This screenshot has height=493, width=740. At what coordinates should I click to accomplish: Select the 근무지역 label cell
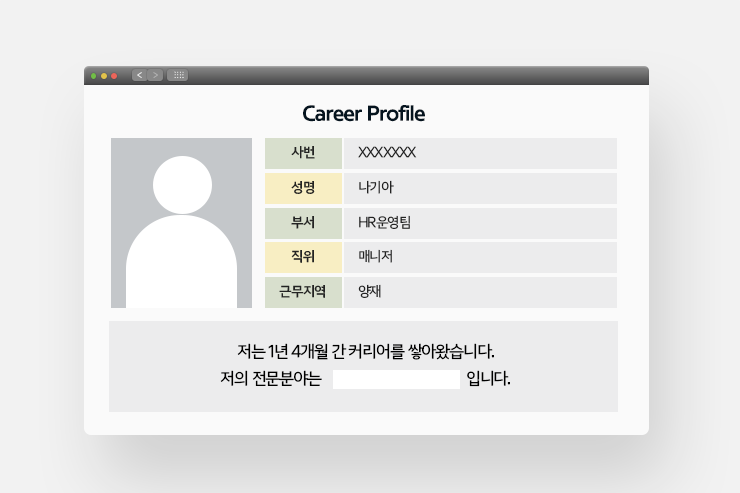(303, 292)
